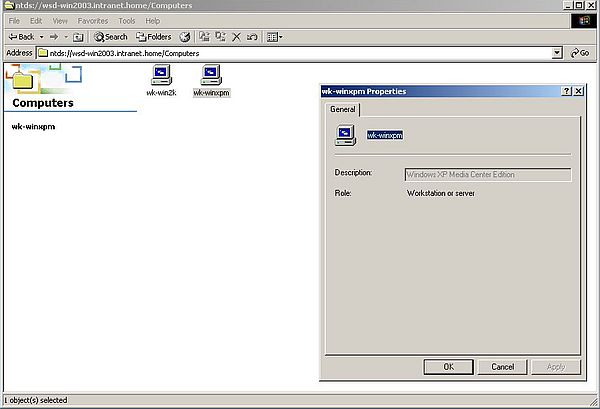
Task: Click the wk-winxpm label under its icon
Action: pyautogui.click(x=212, y=93)
